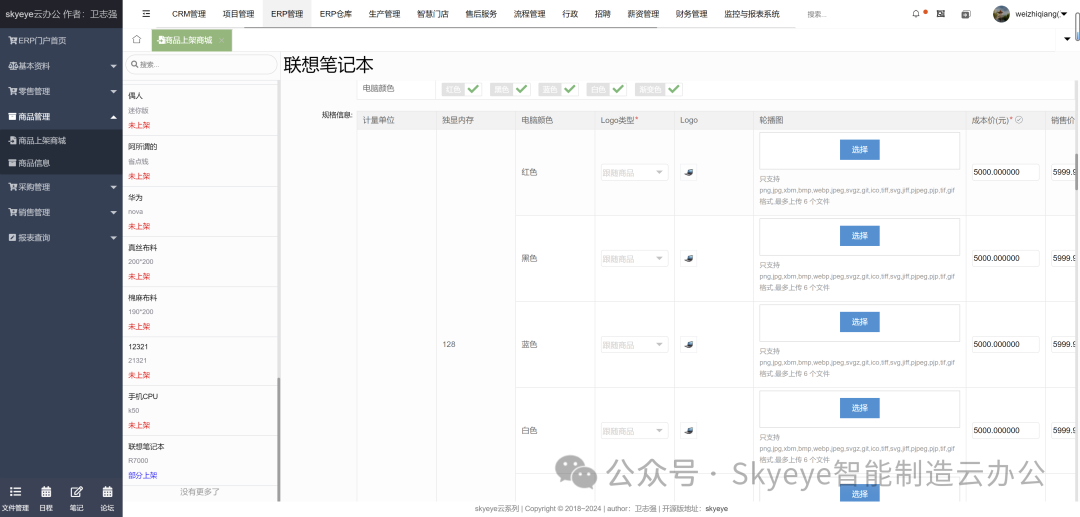This screenshot has height=517, width=1080.
Task: Switch to 项目管理 top menu
Action: coord(238,14)
